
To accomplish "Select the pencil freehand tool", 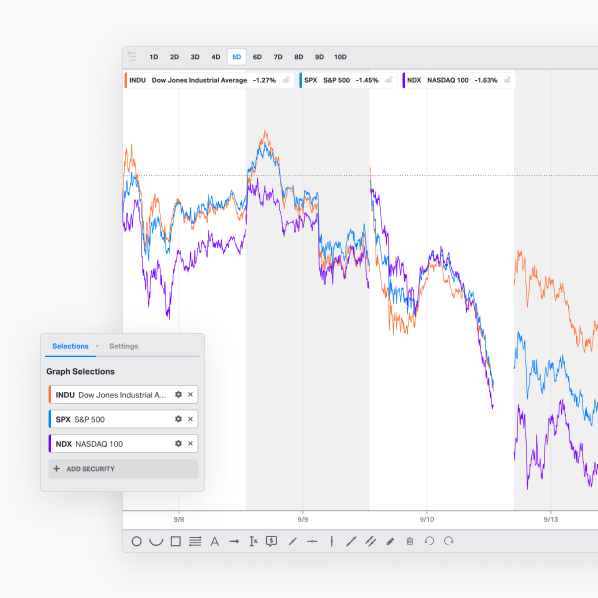I will pos(390,541).
